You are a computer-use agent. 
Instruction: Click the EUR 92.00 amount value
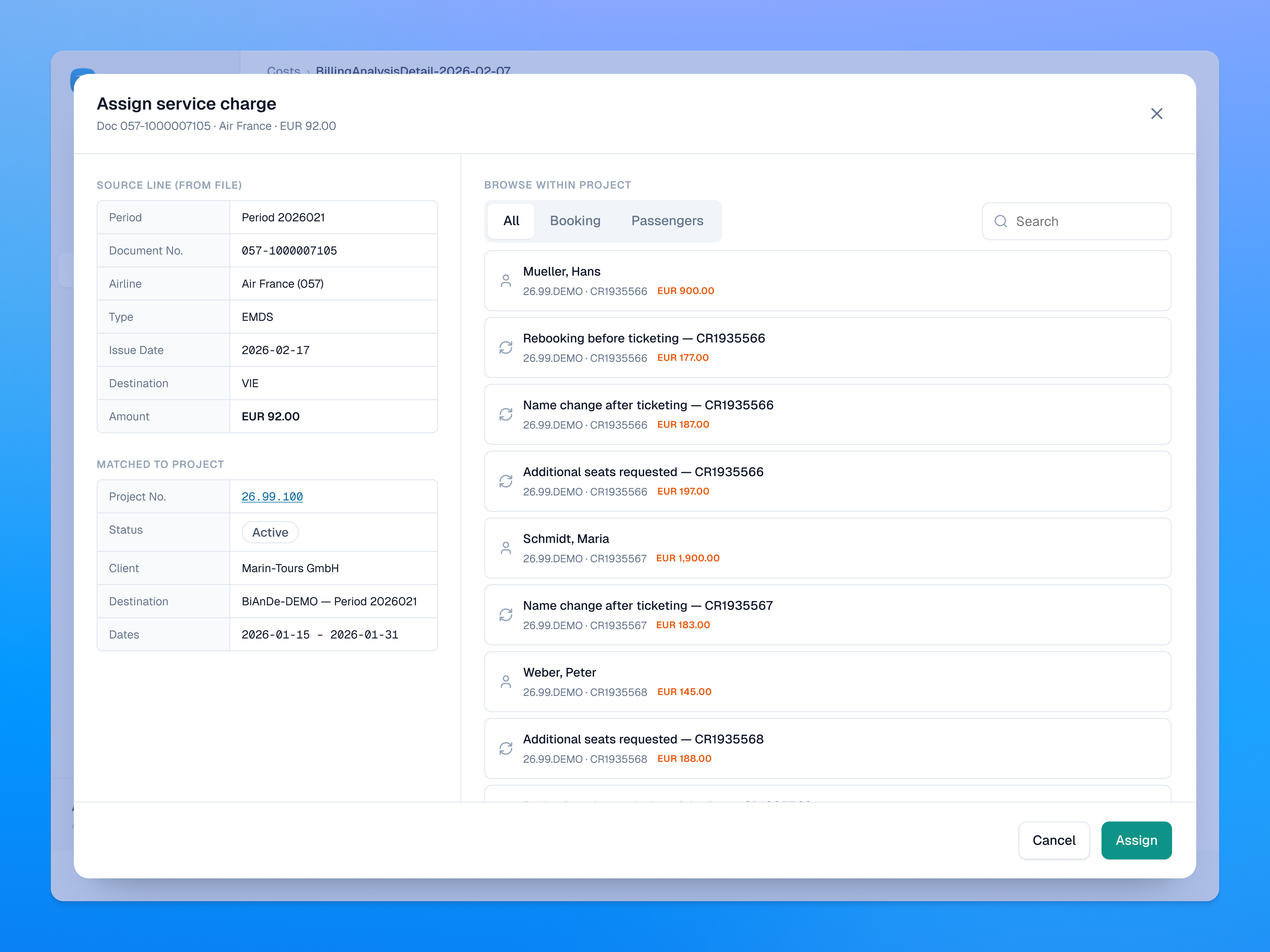(270, 416)
